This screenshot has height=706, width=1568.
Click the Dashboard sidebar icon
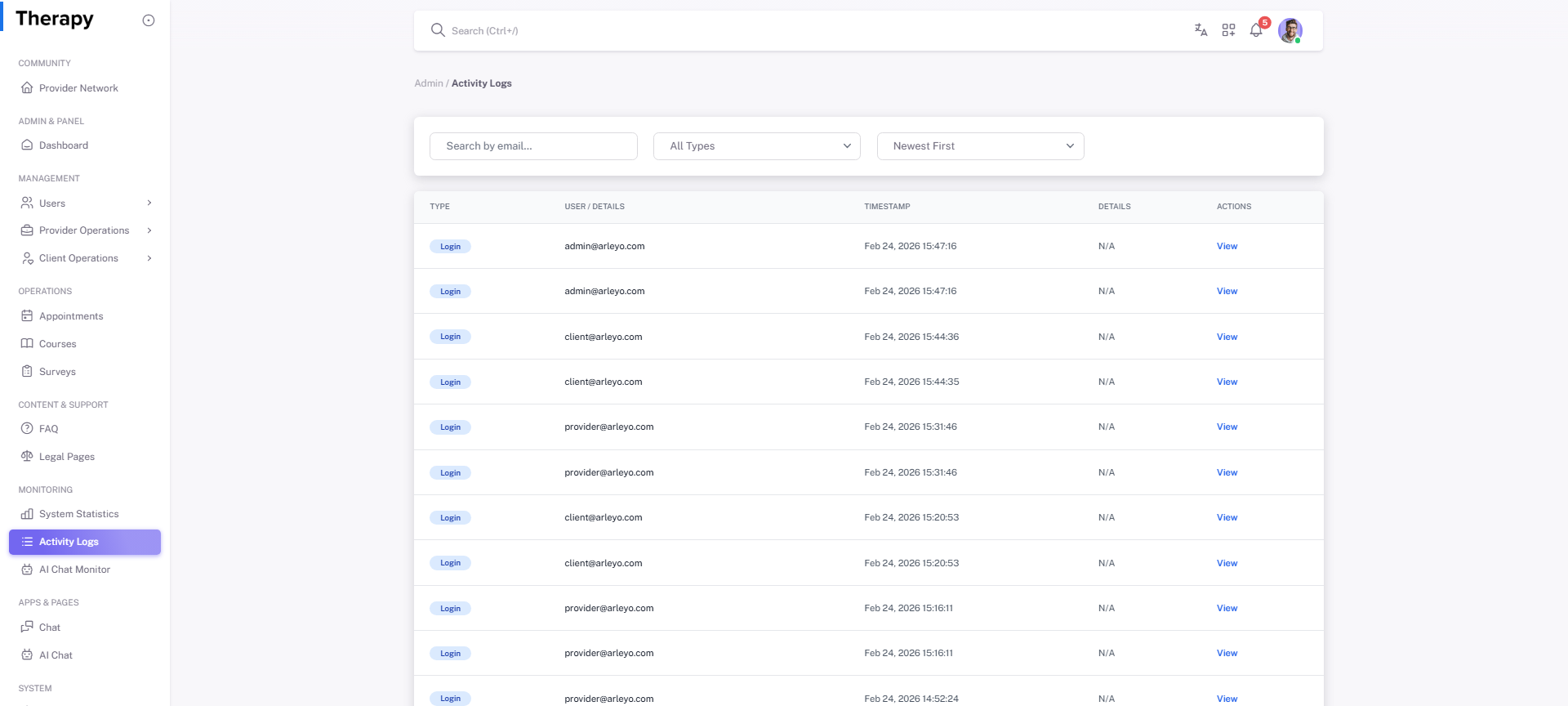[27, 145]
